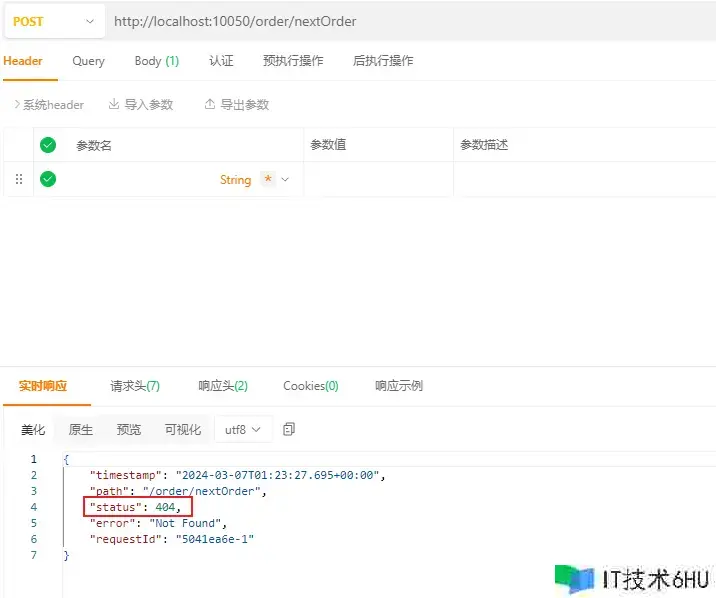Switch to the Body (1) tab
This screenshot has width=716, height=598.
click(x=156, y=61)
